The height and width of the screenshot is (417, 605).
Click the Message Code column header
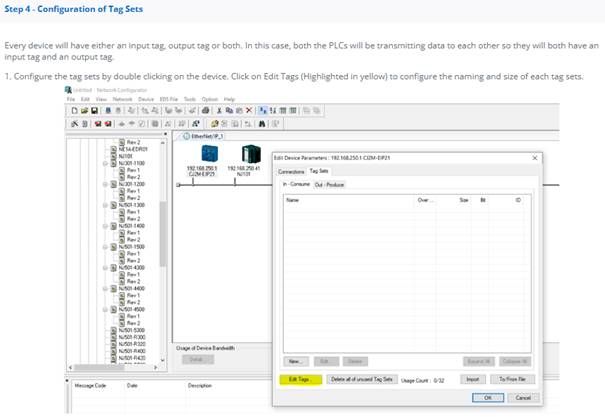(x=90, y=385)
